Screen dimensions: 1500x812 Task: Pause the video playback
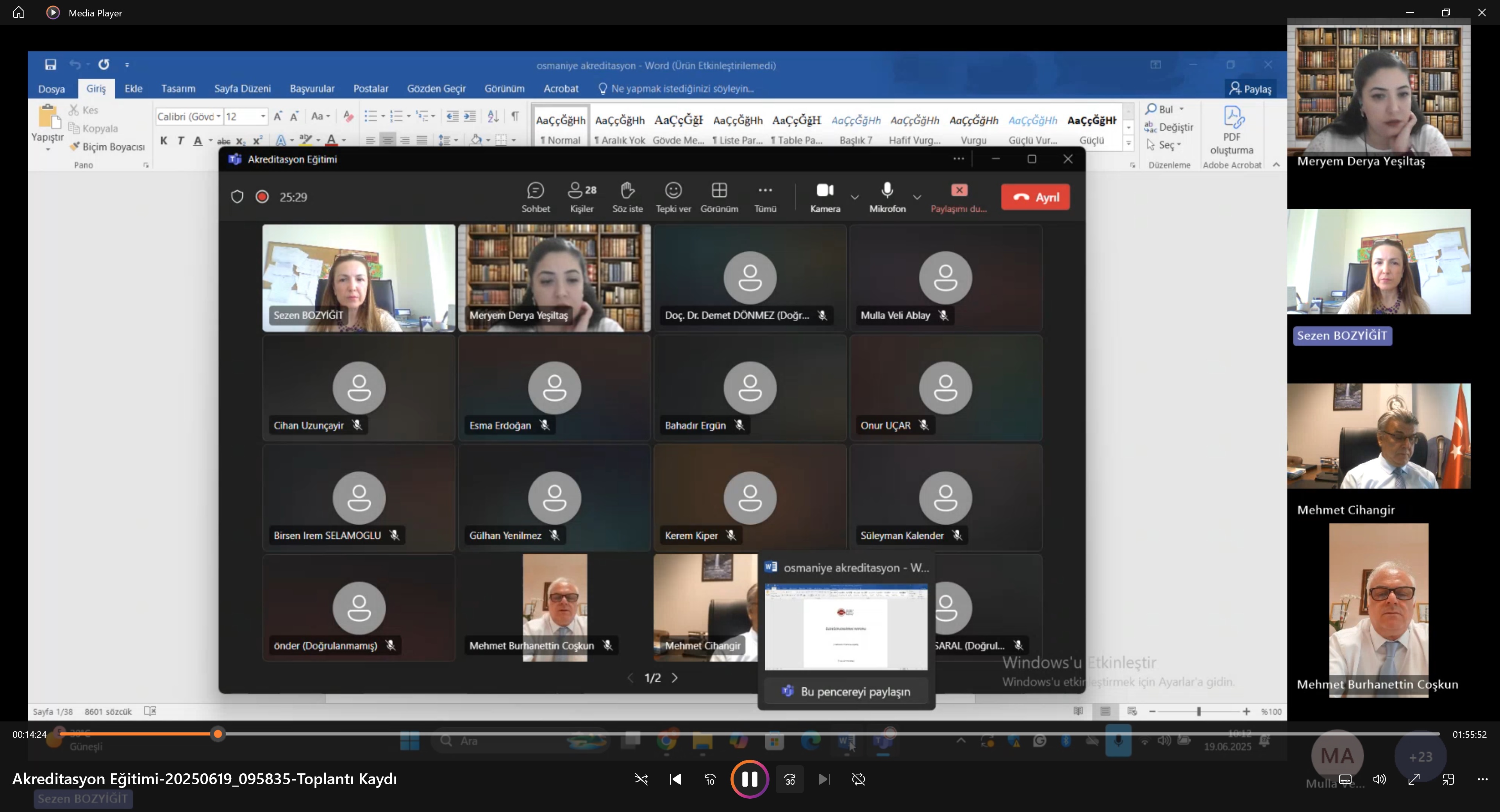pos(750,779)
